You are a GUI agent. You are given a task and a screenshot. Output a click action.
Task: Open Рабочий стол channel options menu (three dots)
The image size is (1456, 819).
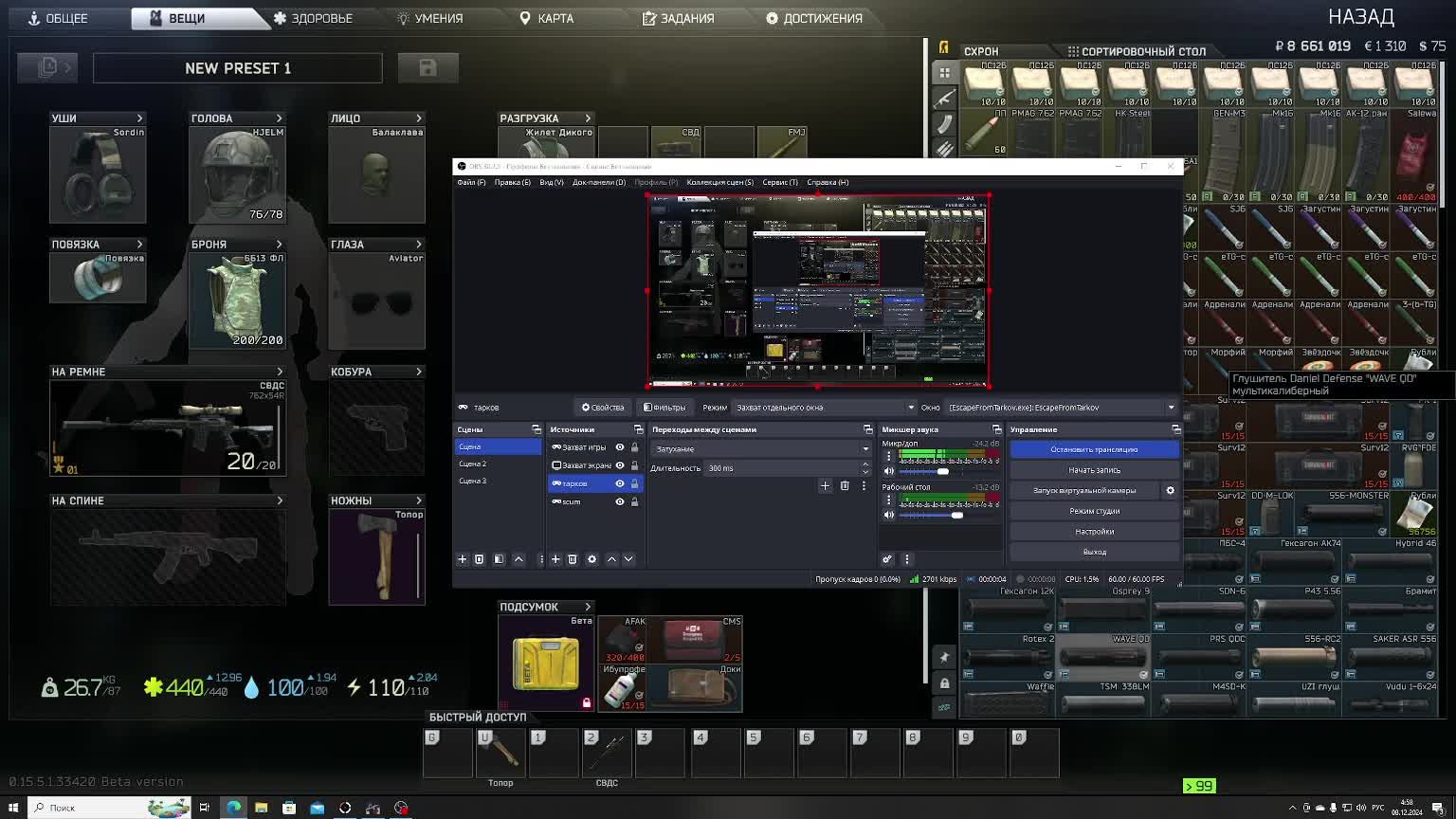[888, 500]
